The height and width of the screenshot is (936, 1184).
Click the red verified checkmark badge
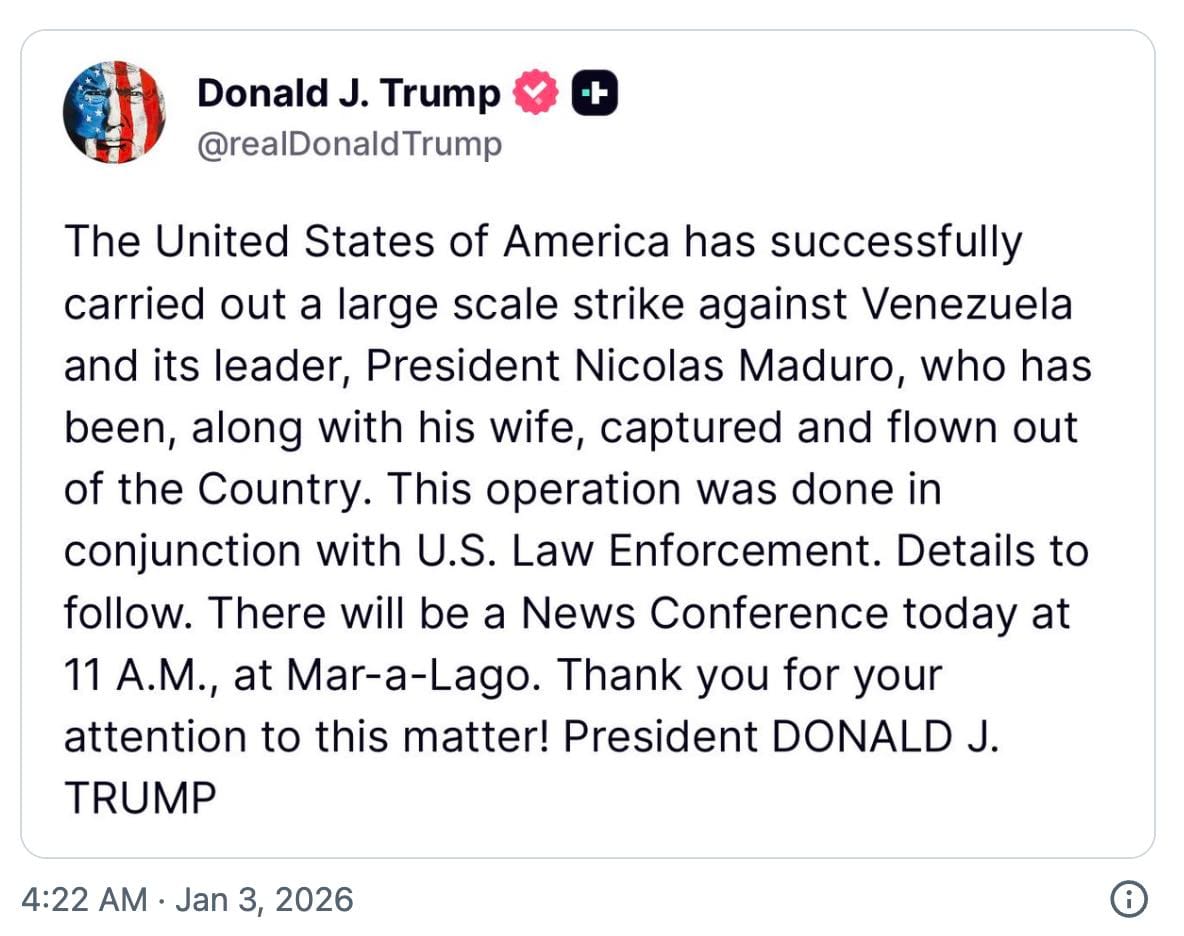coord(535,94)
